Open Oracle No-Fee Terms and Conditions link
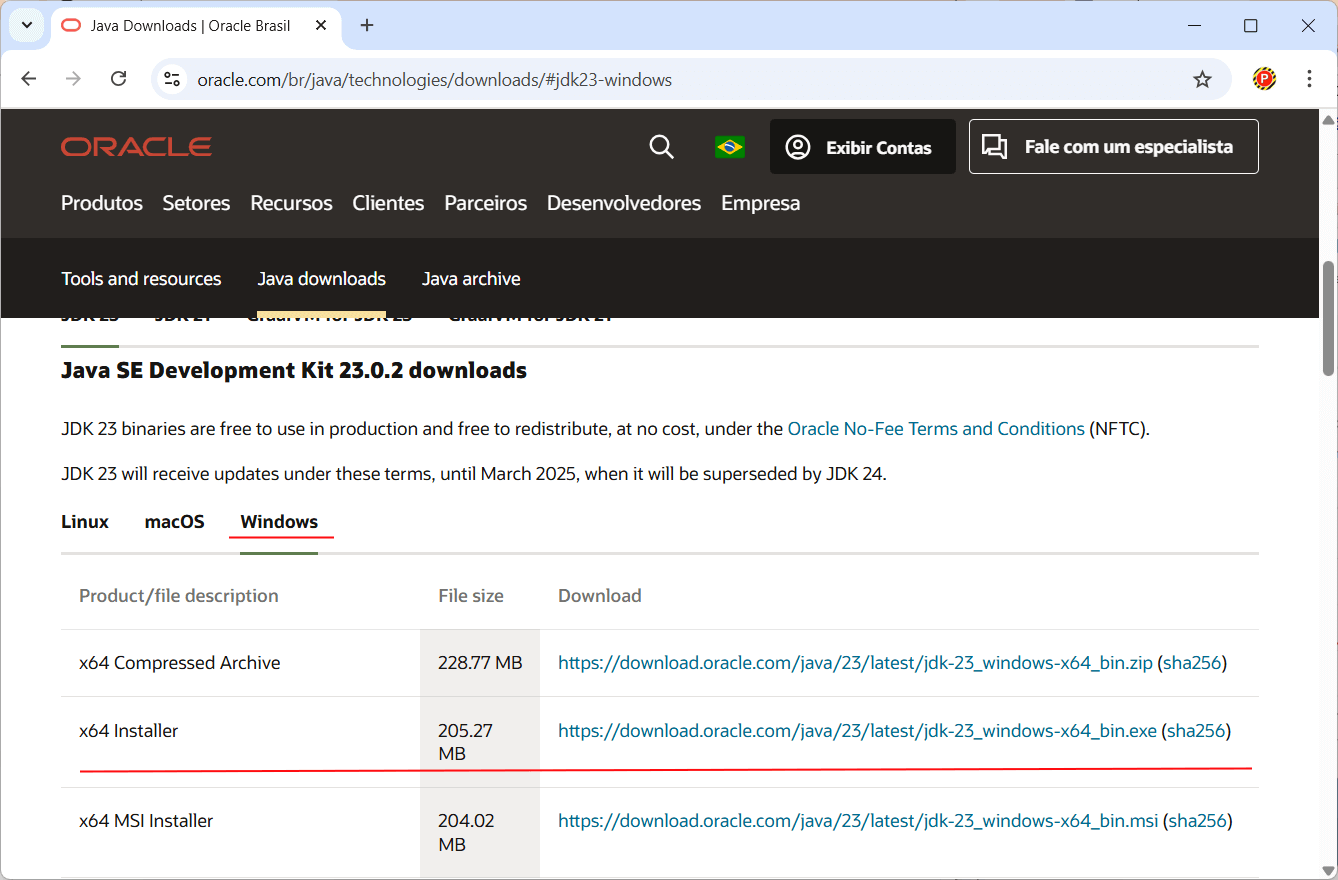The width and height of the screenshot is (1338, 880). pos(936,429)
